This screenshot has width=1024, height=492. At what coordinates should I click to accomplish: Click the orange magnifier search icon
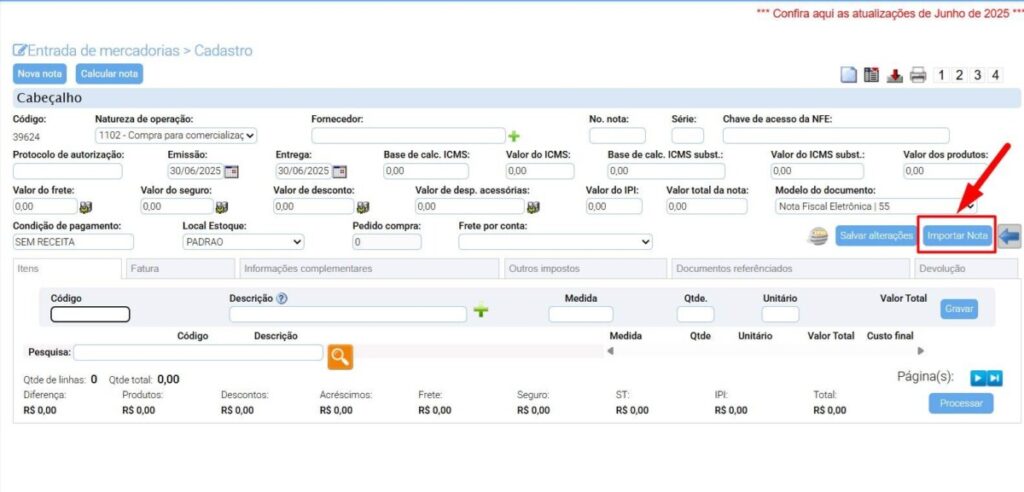tap(341, 354)
